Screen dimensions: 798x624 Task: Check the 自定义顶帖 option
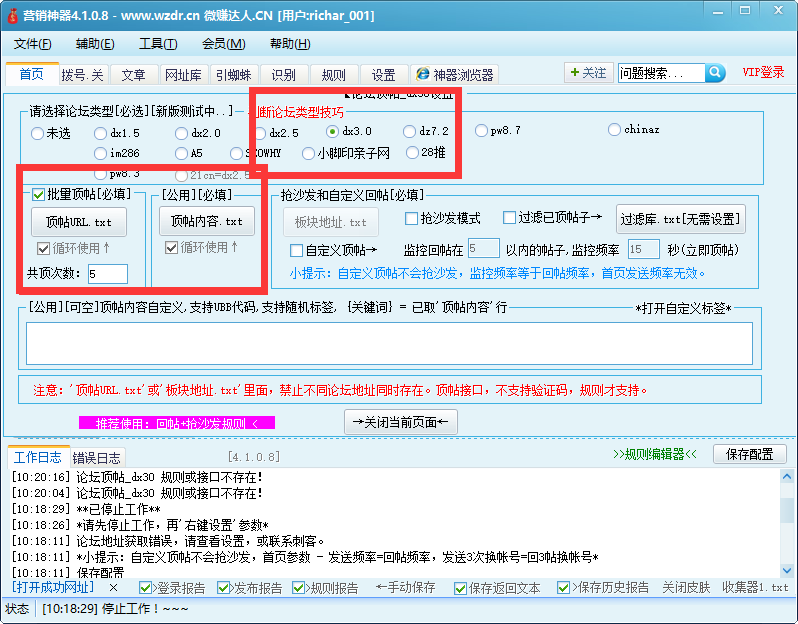click(296, 250)
